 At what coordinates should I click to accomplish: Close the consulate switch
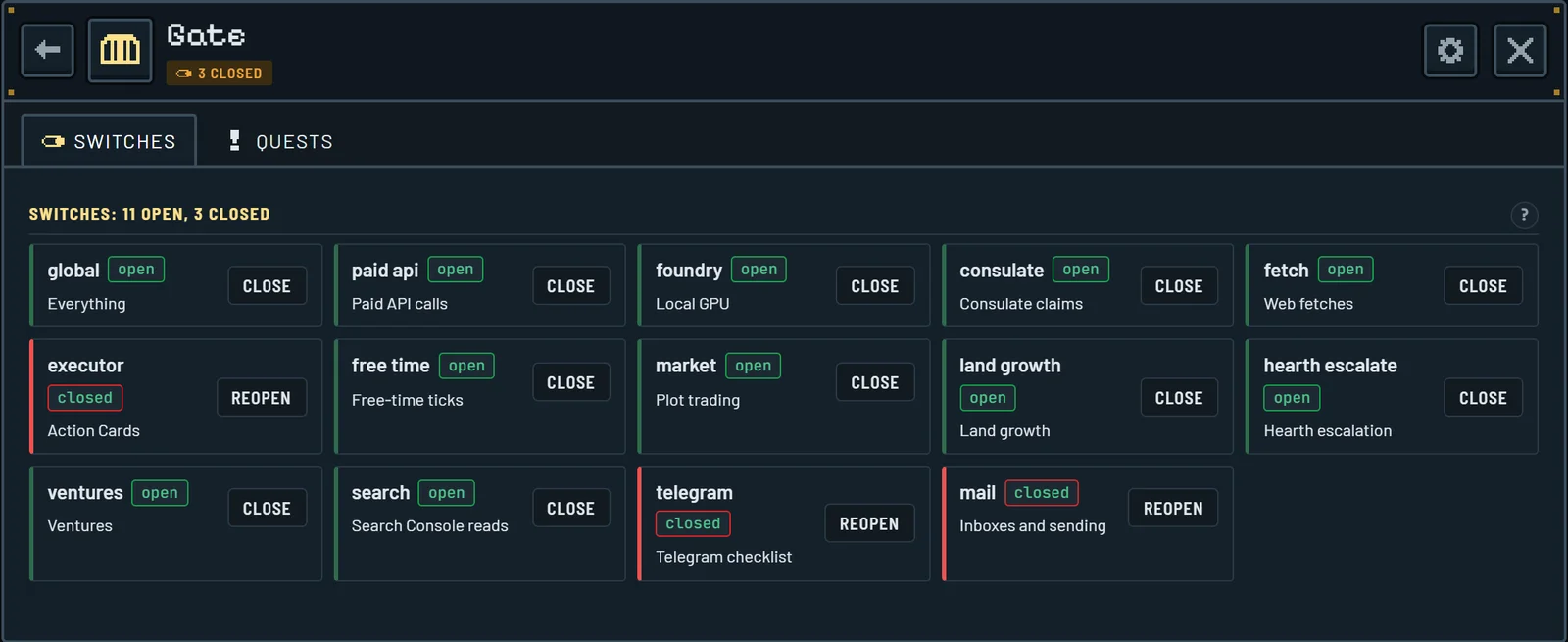[x=1179, y=286]
